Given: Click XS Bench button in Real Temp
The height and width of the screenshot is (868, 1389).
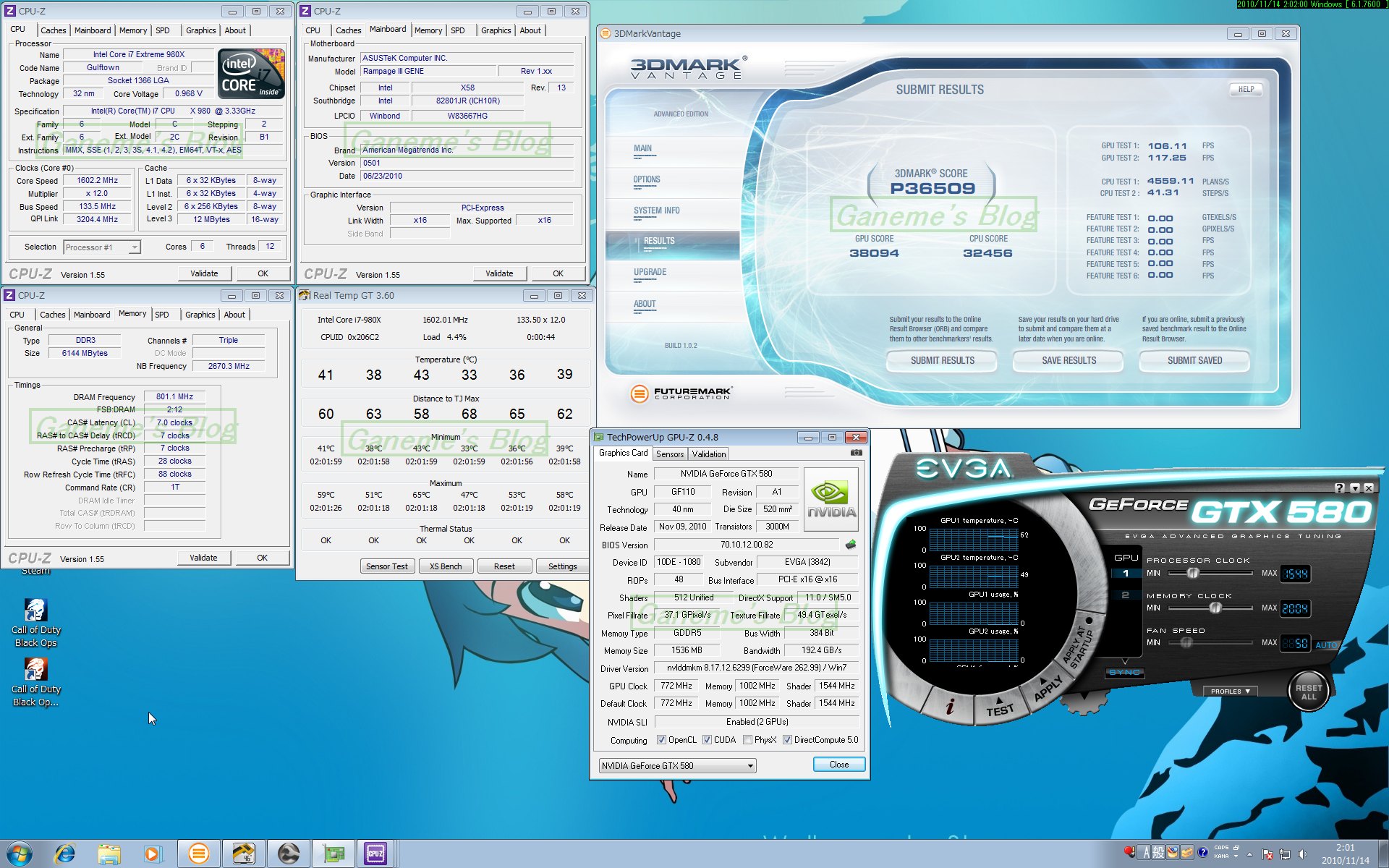Looking at the screenshot, I should click(445, 566).
